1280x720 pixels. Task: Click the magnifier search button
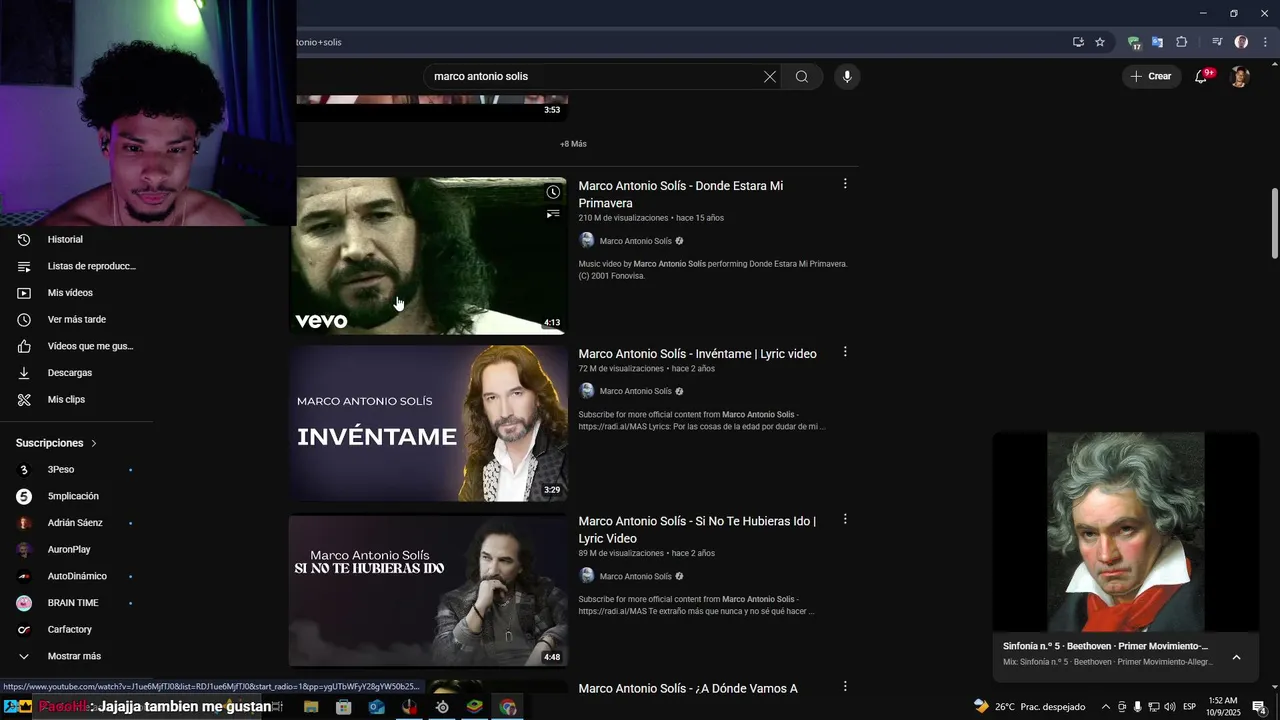802,77
